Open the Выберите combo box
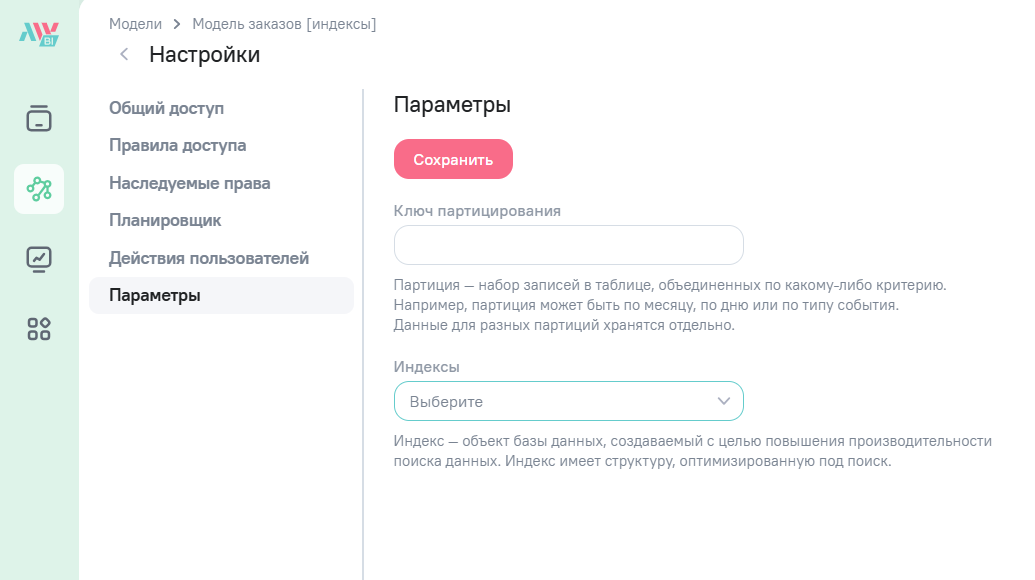This screenshot has width=1035, height=580. (x=568, y=401)
